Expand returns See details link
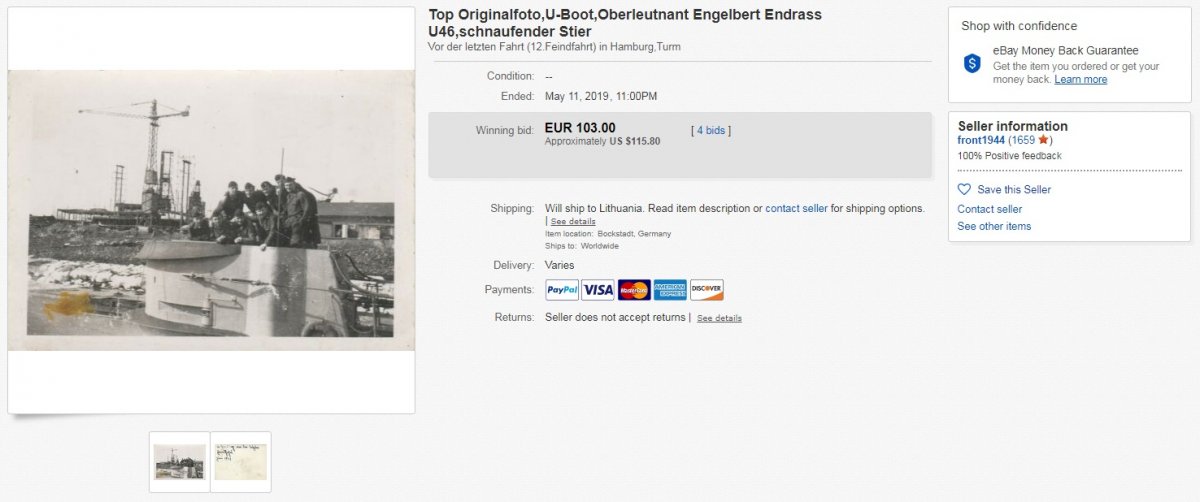1200x502 pixels. click(719, 318)
